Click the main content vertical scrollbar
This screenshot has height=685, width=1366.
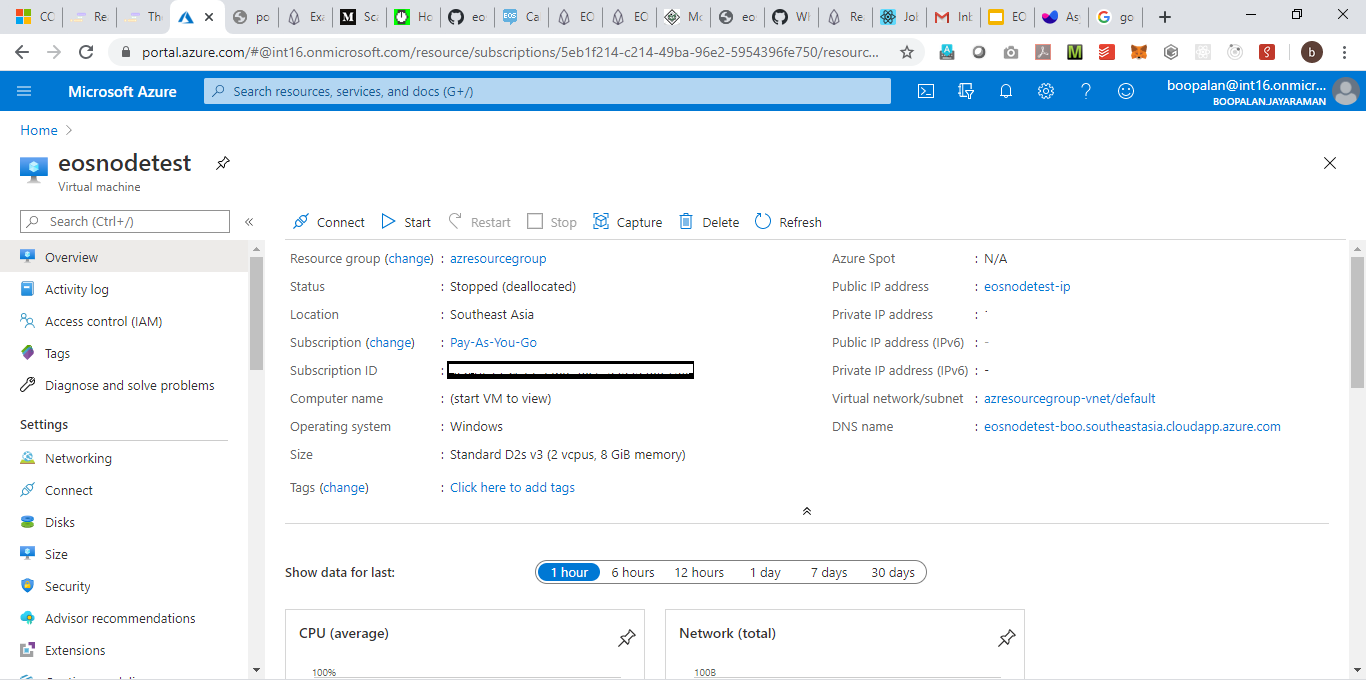[1357, 322]
